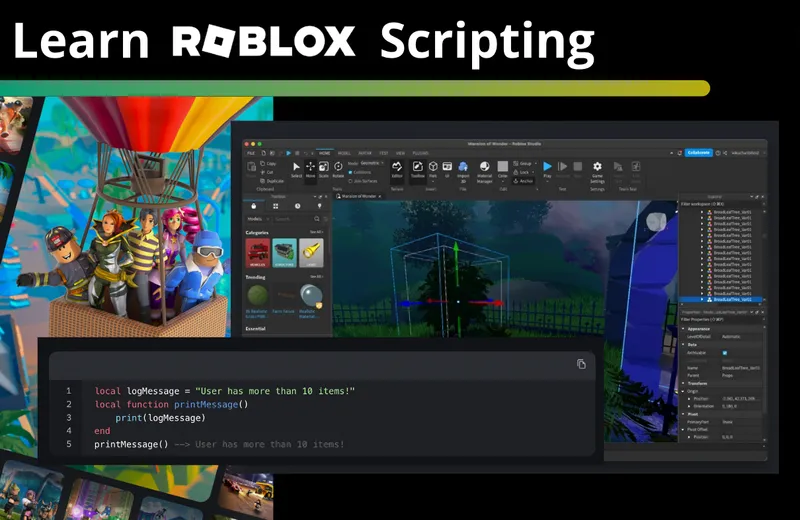This screenshot has width=800, height=520.
Task: Click the Filter workspace field in Explorer
Action: (720, 204)
